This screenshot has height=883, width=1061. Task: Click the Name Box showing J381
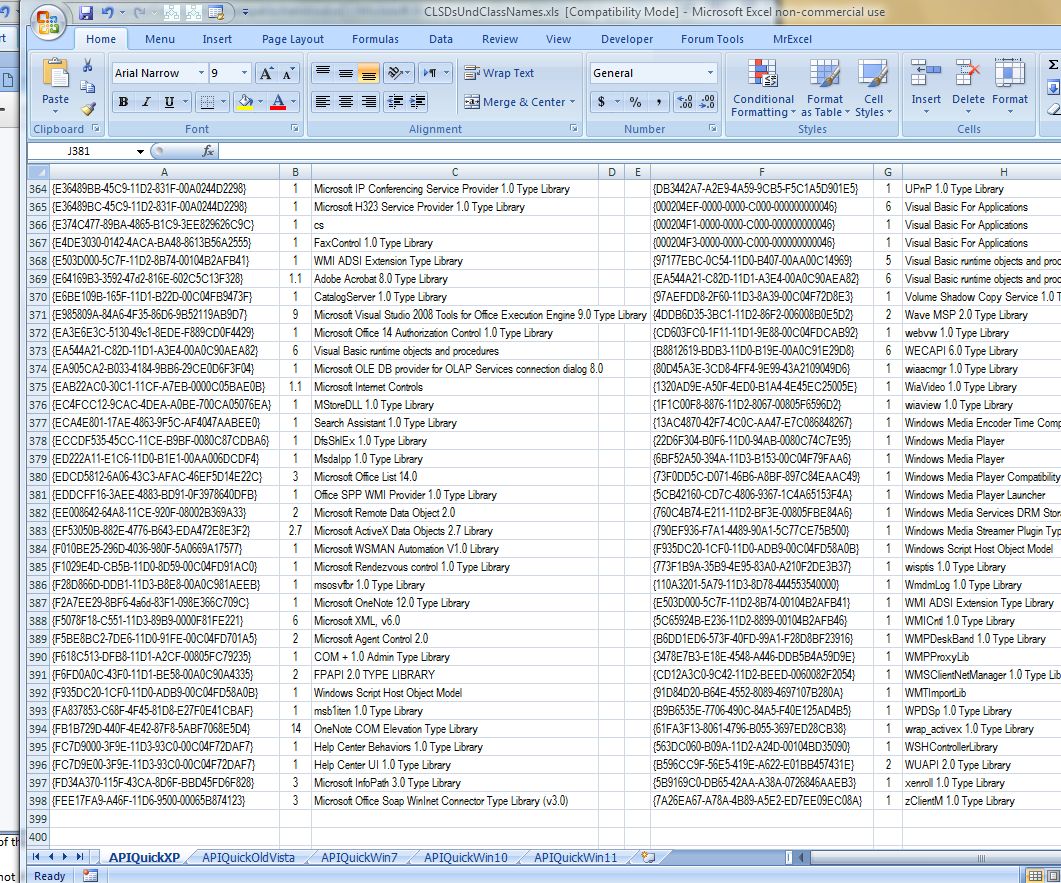pyautogui.click(x=79, y=151)
